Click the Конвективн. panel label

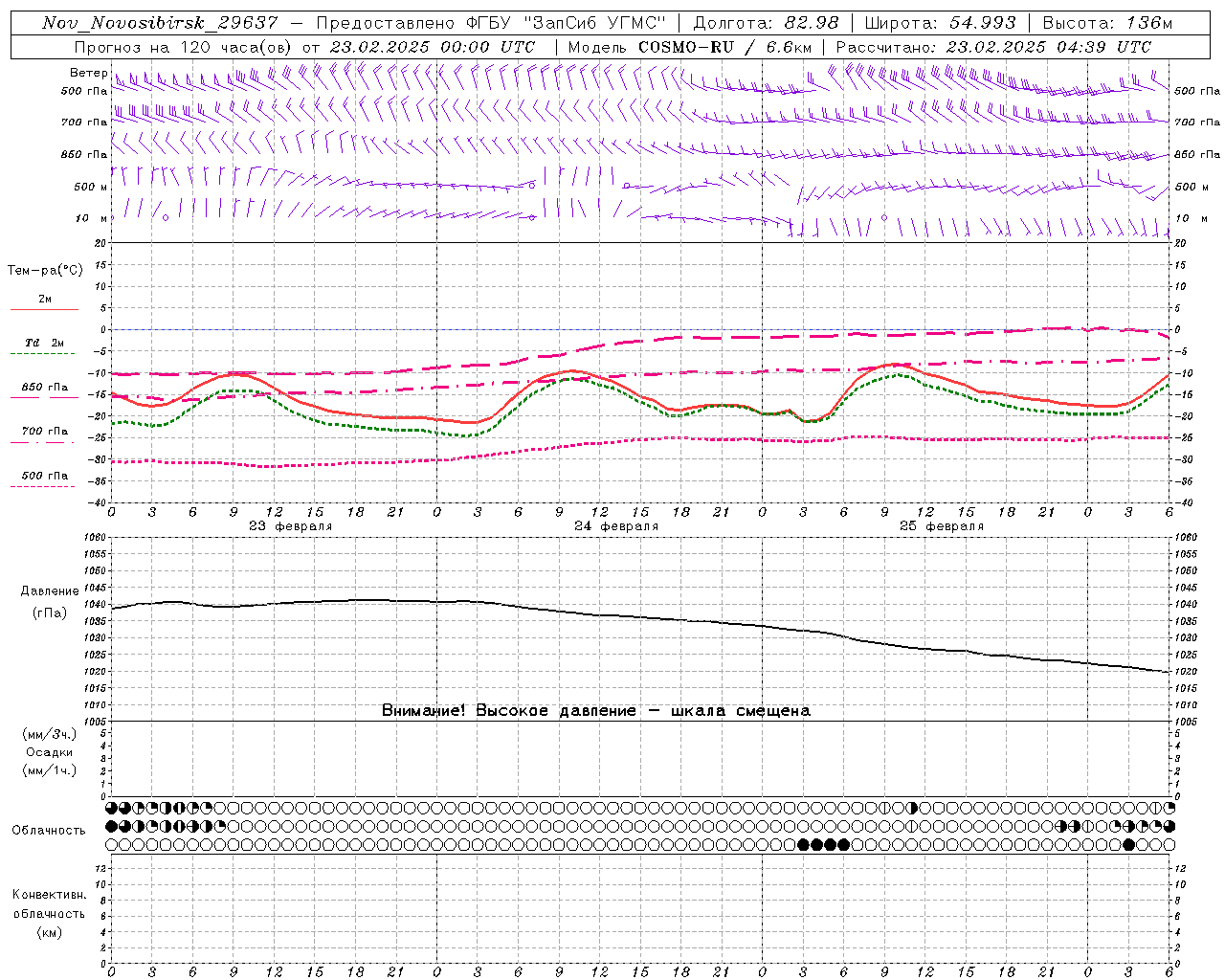(x=50, y=895)
